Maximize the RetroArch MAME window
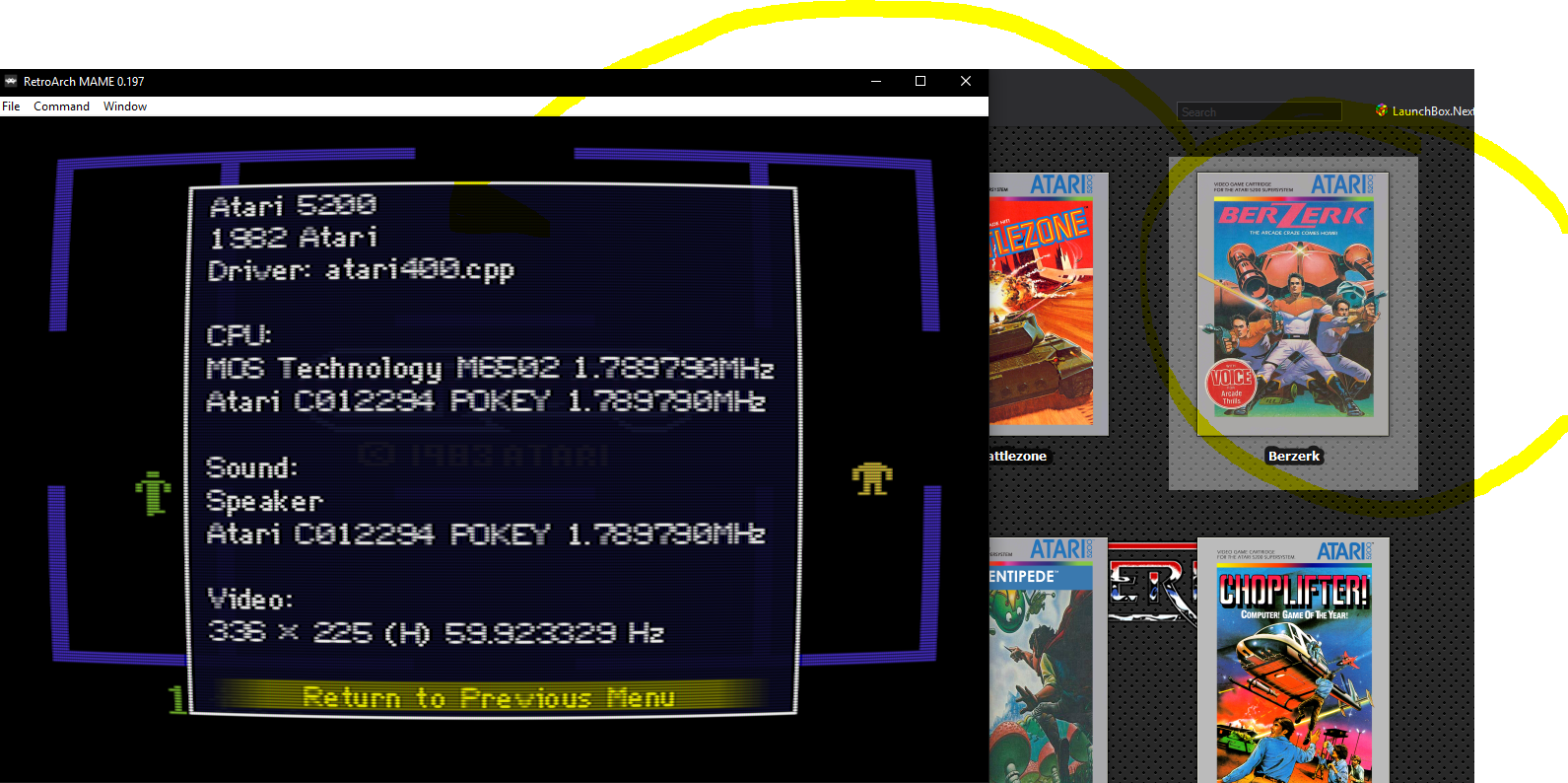 point(920,81)
